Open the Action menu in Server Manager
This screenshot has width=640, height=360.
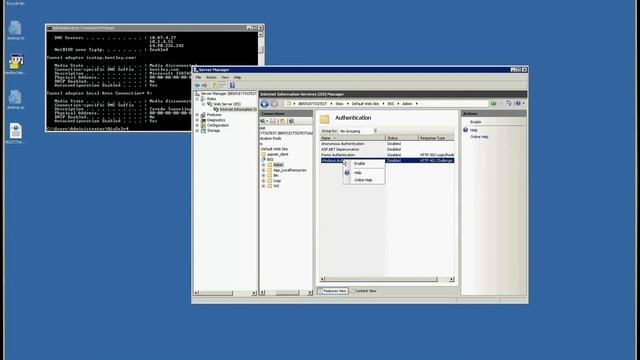pos(211,77)
